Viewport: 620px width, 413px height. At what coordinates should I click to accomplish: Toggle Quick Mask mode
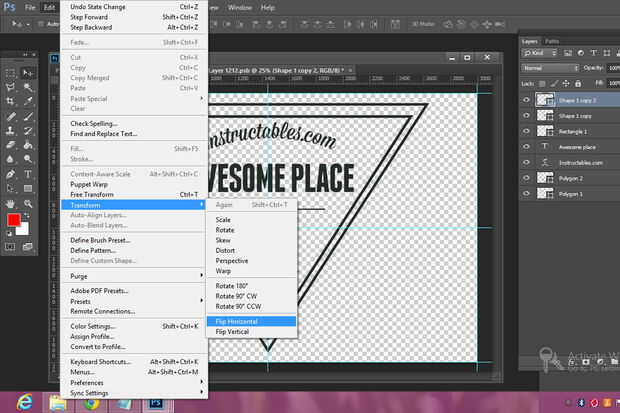tap(10, 247)
